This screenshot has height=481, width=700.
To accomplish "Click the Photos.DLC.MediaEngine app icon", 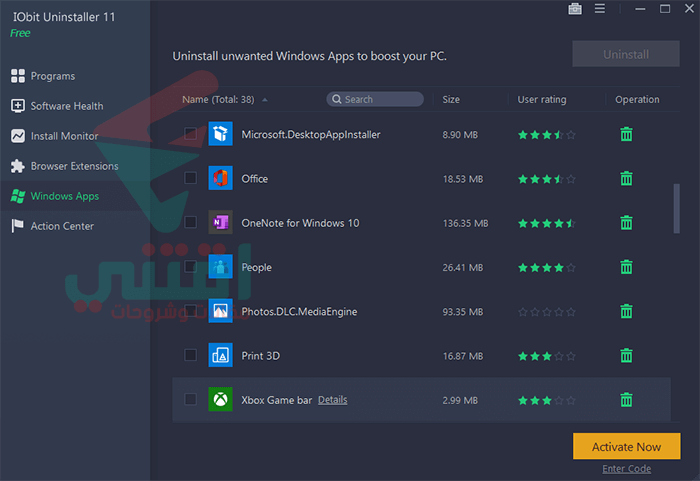I will coord(221,310).
